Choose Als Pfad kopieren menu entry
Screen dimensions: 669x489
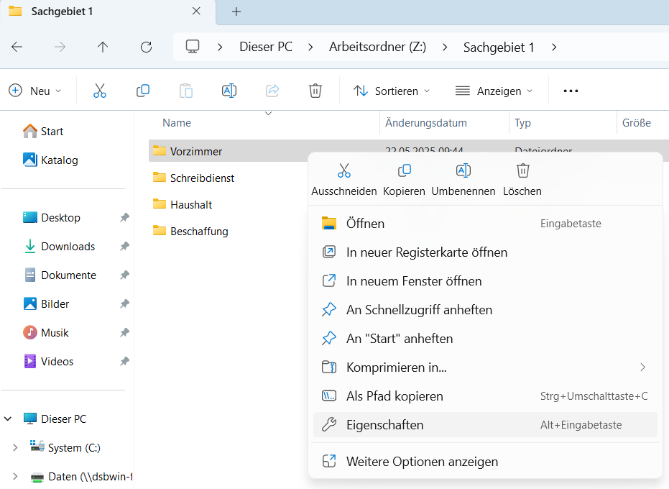[394, 396]
